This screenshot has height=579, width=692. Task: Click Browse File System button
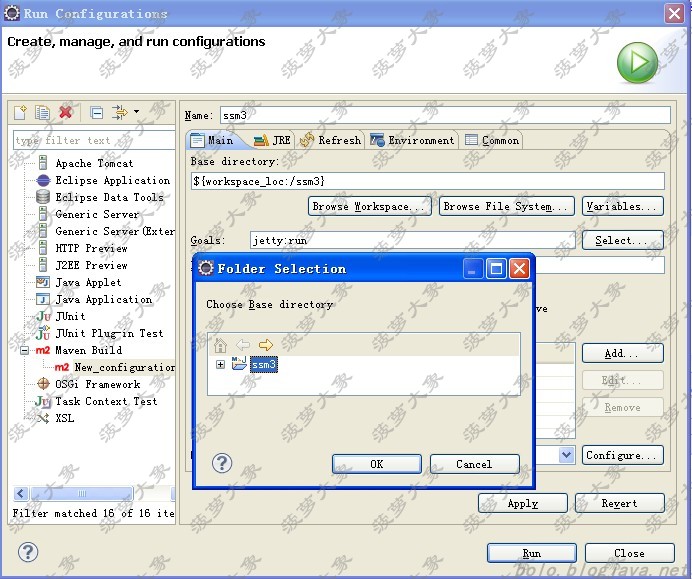(x=507, y=207)
